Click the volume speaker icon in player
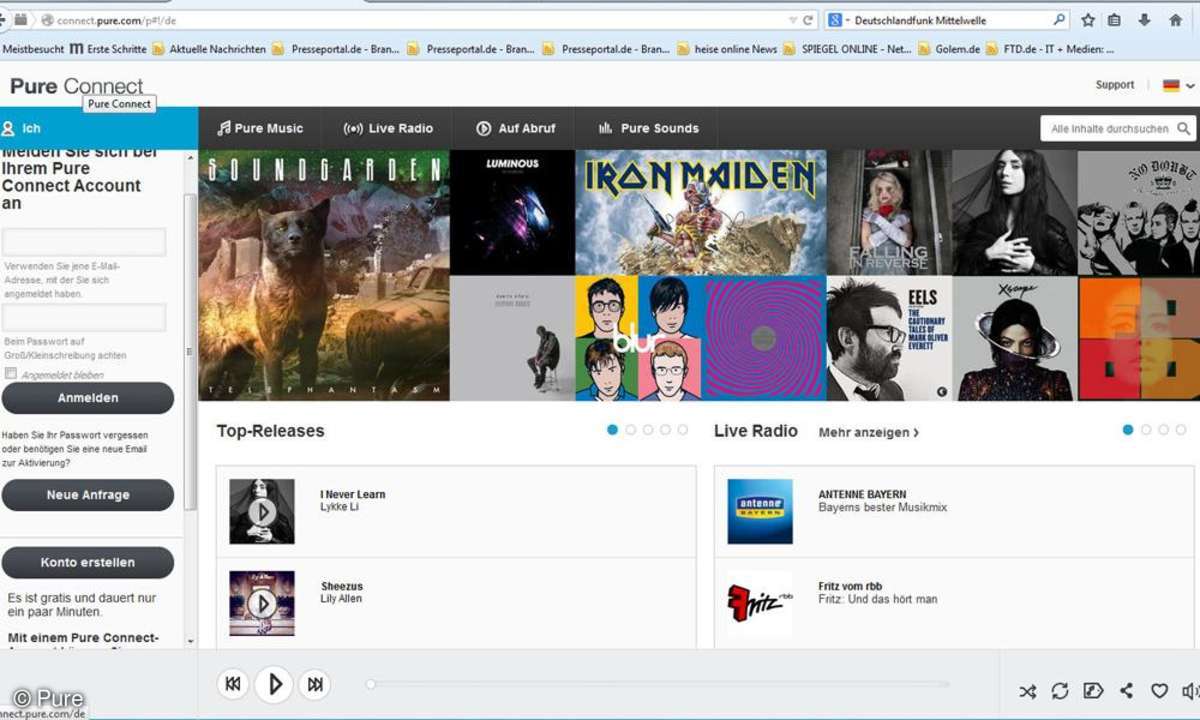The image size is (1200, 720). tap(1190, 691)
